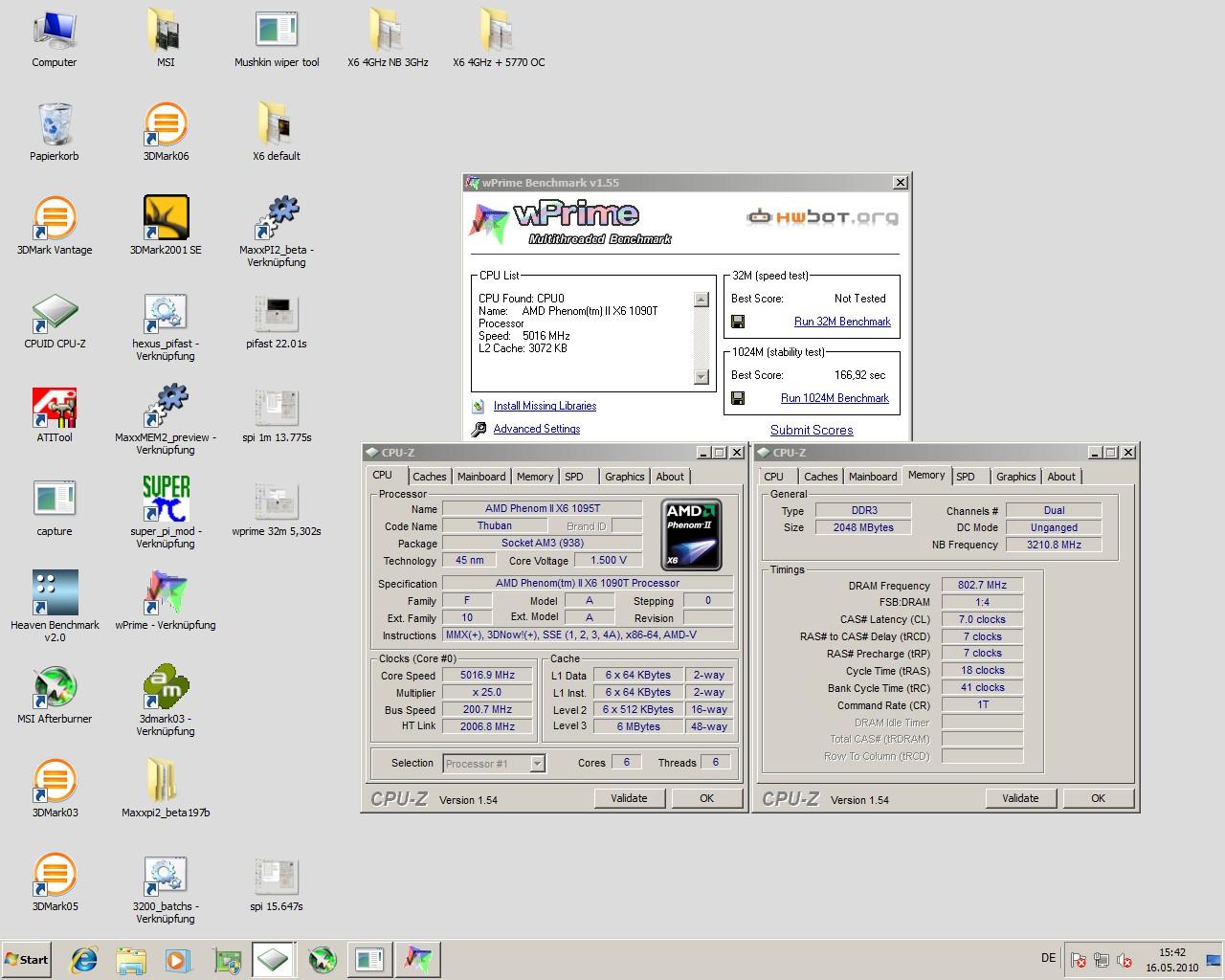Click save icon beside 32M best score
This screenshot has height=980, width=1225.
738,322
